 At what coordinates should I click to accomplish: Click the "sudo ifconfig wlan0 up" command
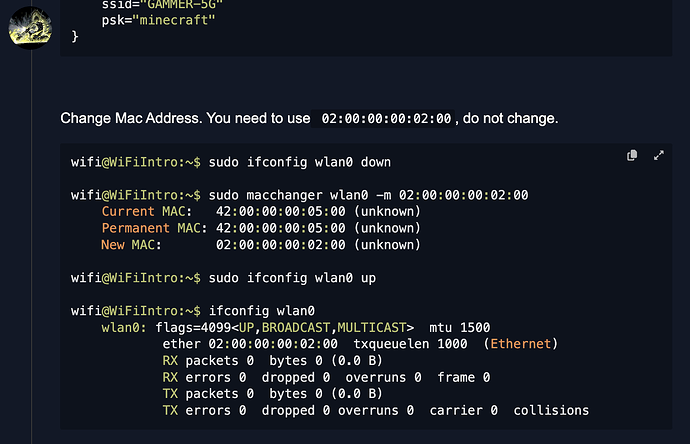285,277
